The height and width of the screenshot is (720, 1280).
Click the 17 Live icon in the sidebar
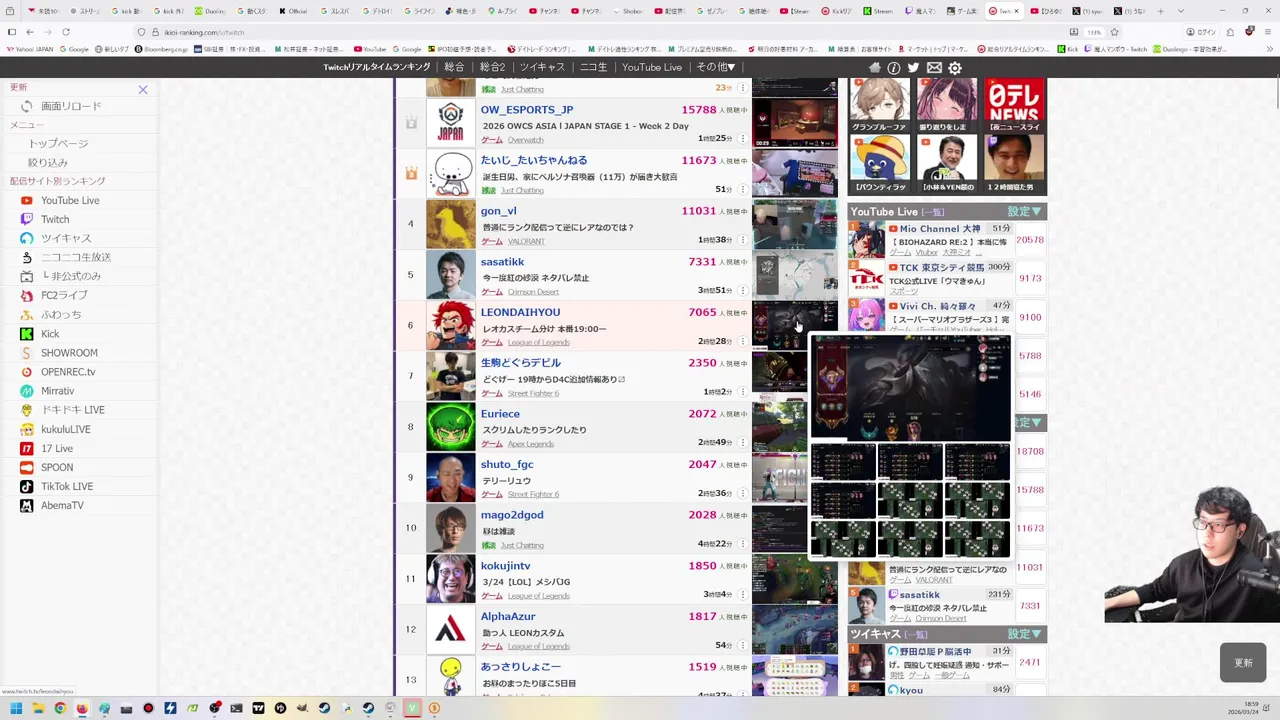point(27,448)
